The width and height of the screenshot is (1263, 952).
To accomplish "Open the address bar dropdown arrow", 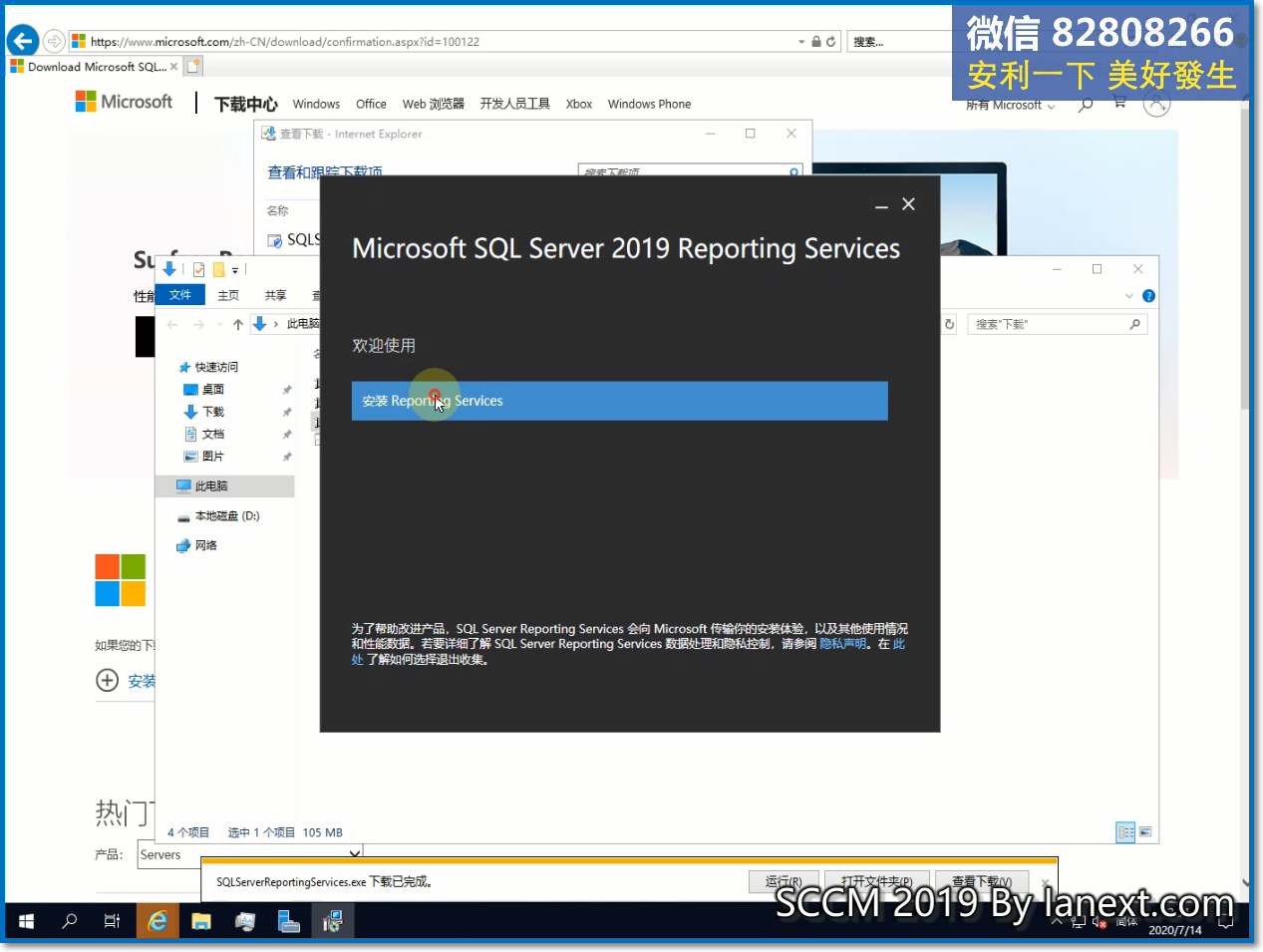I will [801, 42].
